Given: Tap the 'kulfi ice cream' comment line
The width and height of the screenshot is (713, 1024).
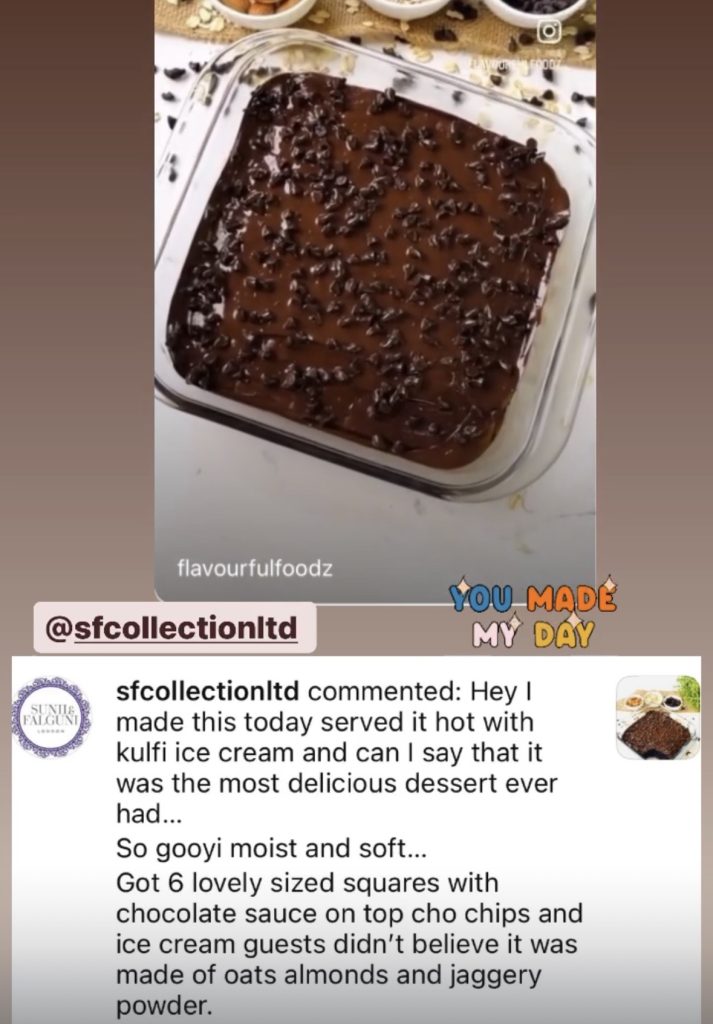Looking at the screenshot, I should (329, 753).
